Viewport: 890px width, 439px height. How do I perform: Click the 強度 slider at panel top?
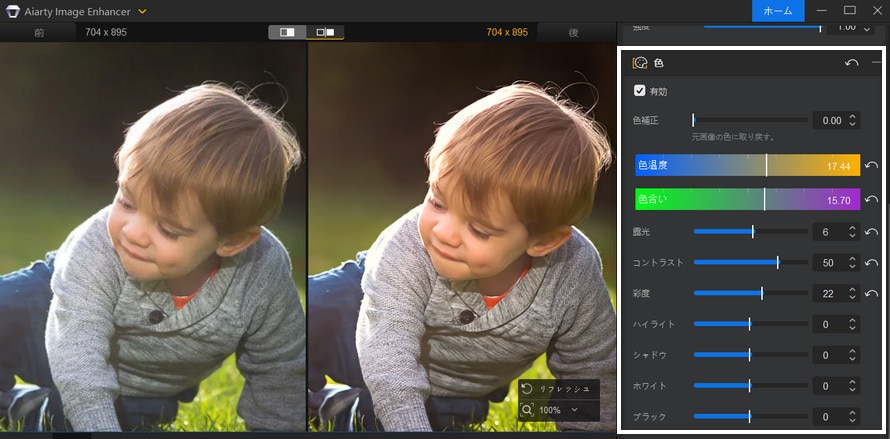762,27
